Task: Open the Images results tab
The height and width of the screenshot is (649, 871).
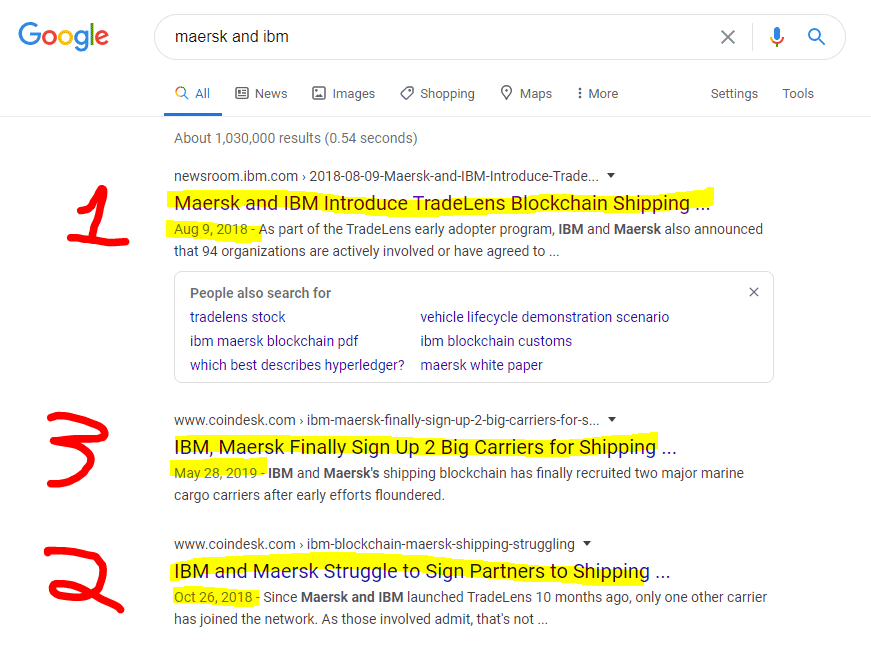Action: [343, 93]
